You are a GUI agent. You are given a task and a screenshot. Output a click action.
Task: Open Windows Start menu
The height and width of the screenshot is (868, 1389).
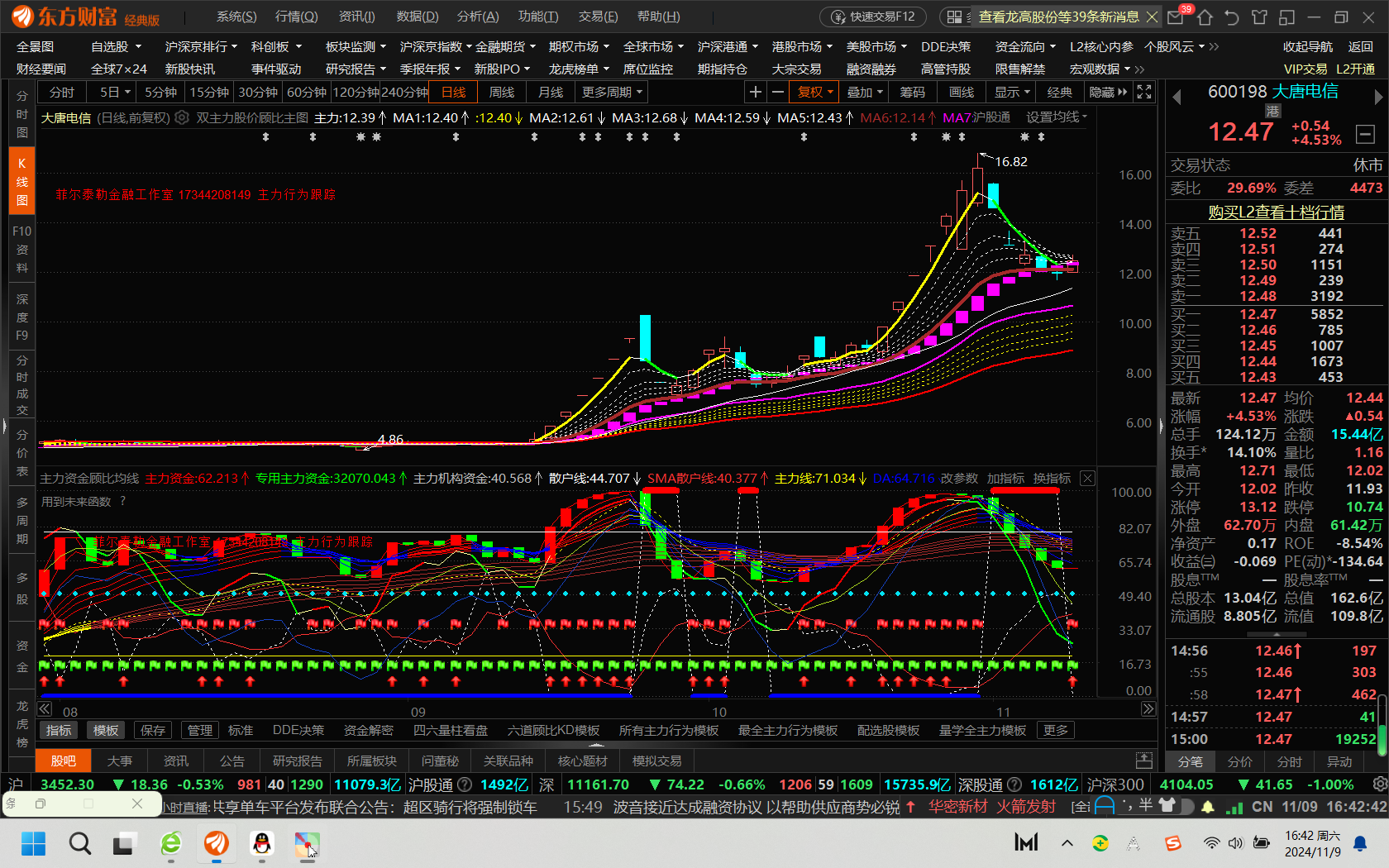pos(33,843)
